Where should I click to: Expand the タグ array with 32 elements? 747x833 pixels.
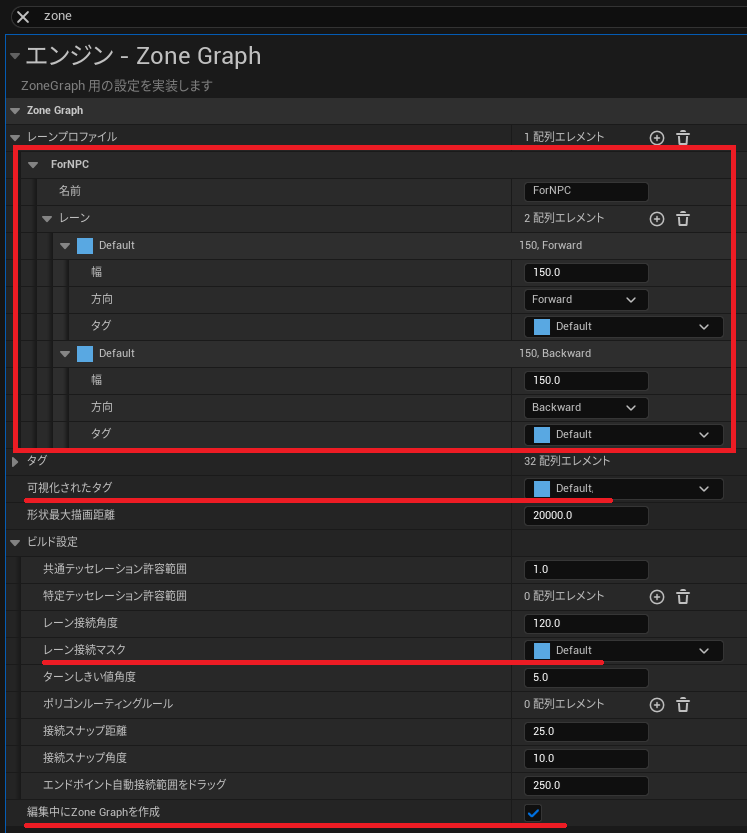coord(15,461)
